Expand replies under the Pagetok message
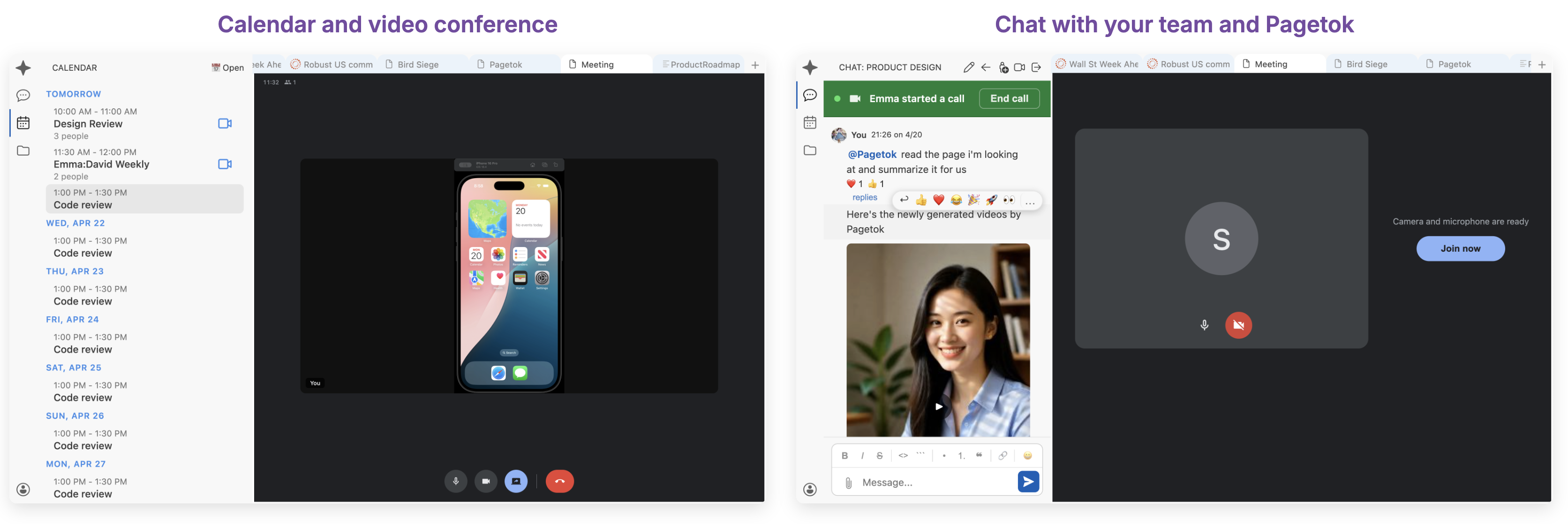This screenshot has width=1568, height=524. pyautogui.click(x=864, y=198)
